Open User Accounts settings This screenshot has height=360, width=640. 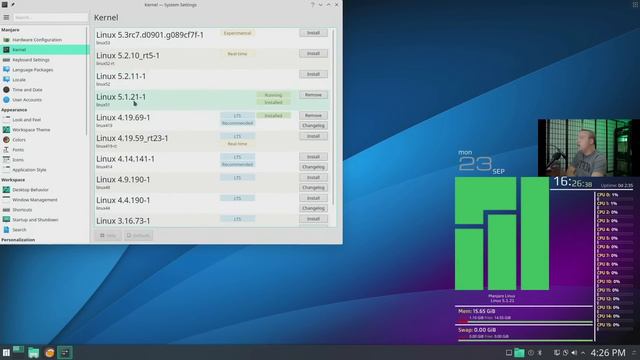click(x=43, y=100)
